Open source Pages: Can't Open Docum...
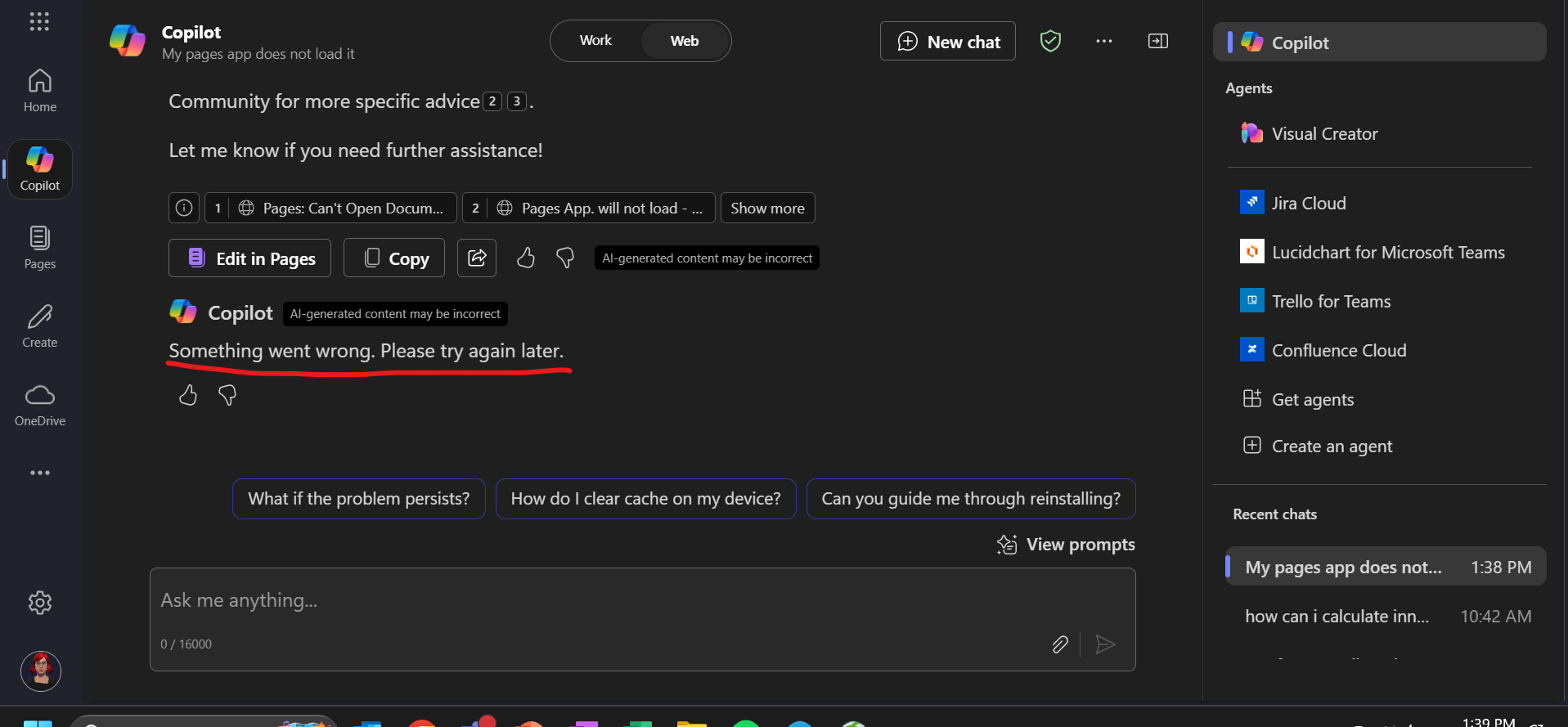The height and width of the screenshot is (727, 1568). [x=330, y=208]
